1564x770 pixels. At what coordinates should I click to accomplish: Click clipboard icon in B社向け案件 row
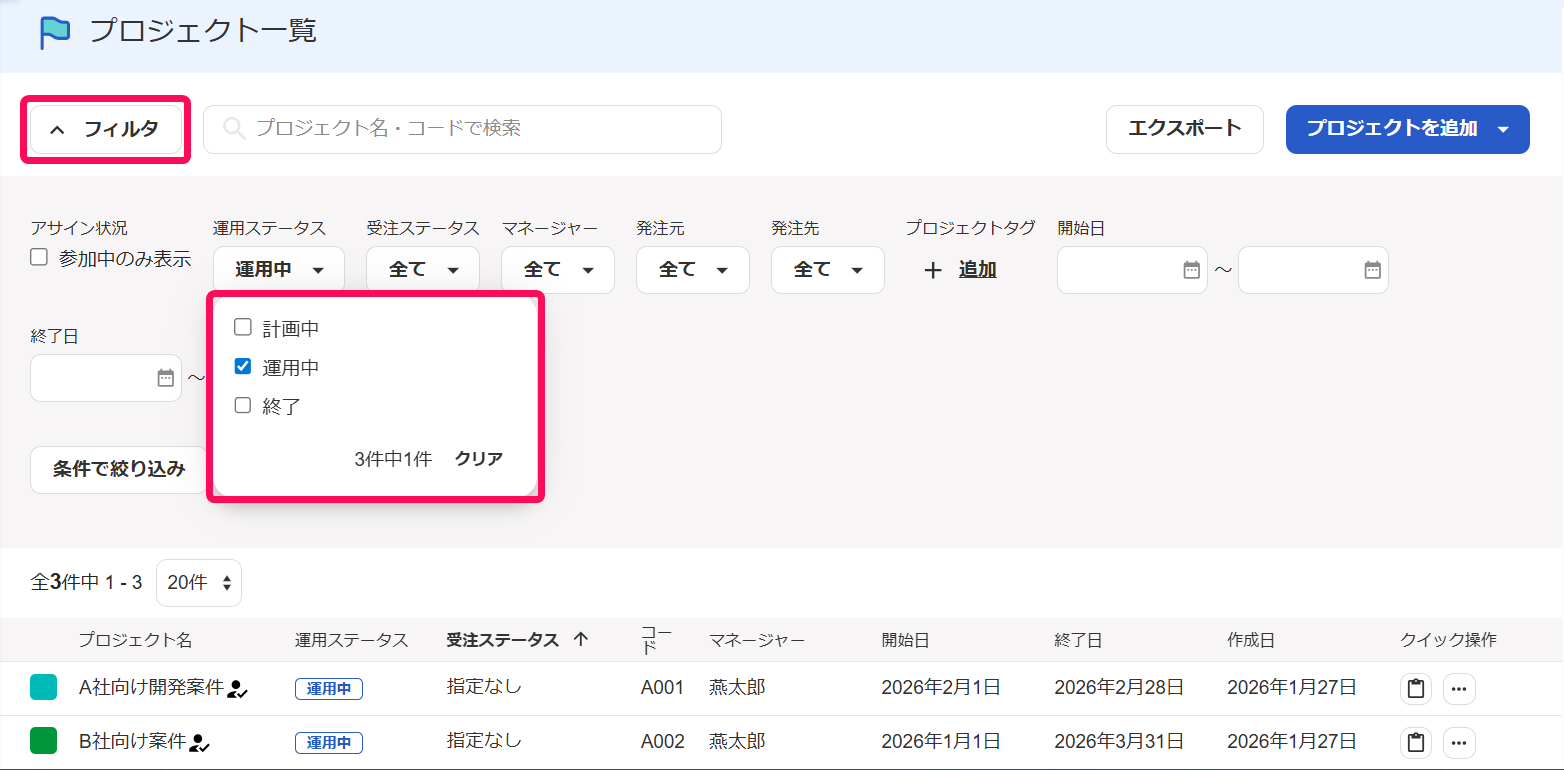tap(1415, 742)
